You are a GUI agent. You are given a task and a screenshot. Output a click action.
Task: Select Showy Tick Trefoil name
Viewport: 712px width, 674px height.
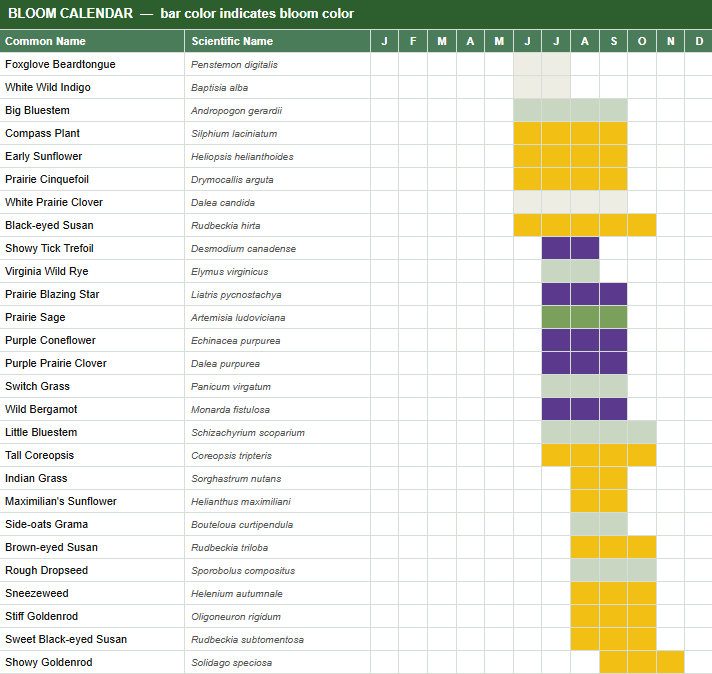coord(92,248)
